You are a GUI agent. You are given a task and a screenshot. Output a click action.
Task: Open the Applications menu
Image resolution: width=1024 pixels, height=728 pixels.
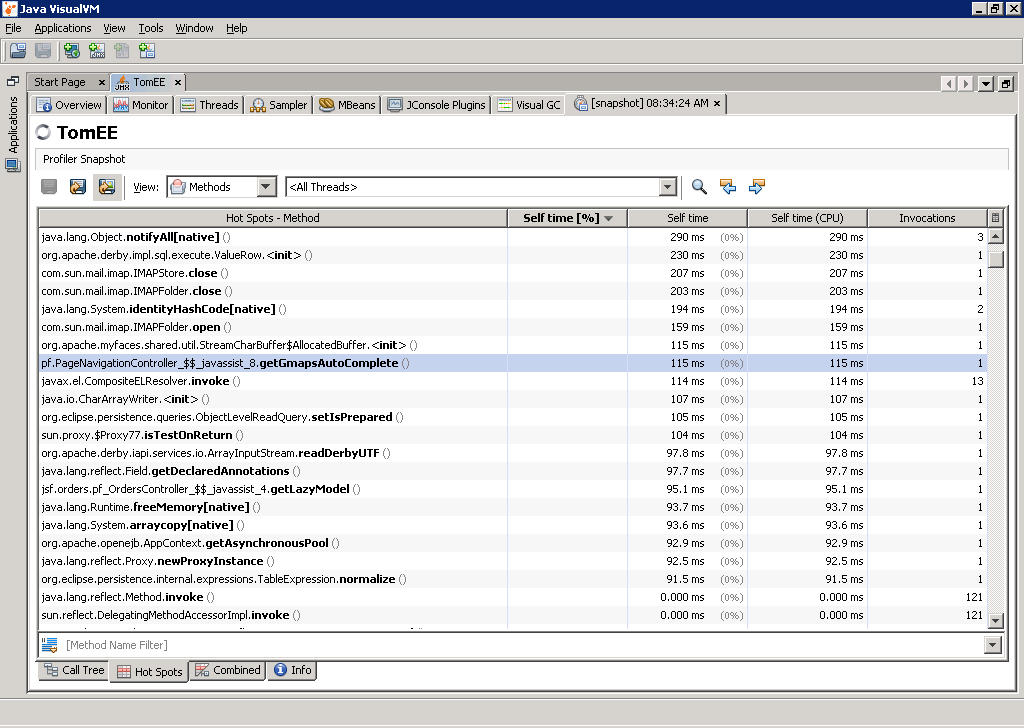[x=63, y=28]
